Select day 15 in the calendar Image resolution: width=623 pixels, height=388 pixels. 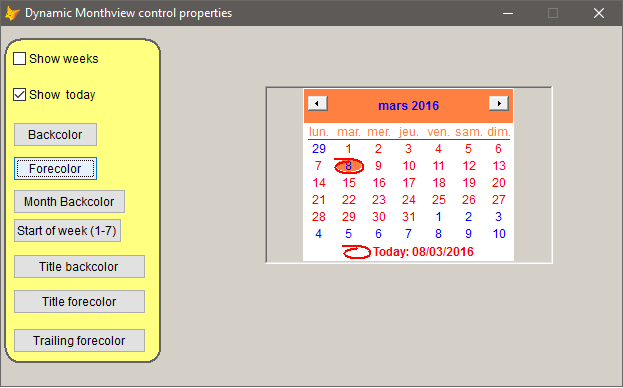(x=349, y=183)
